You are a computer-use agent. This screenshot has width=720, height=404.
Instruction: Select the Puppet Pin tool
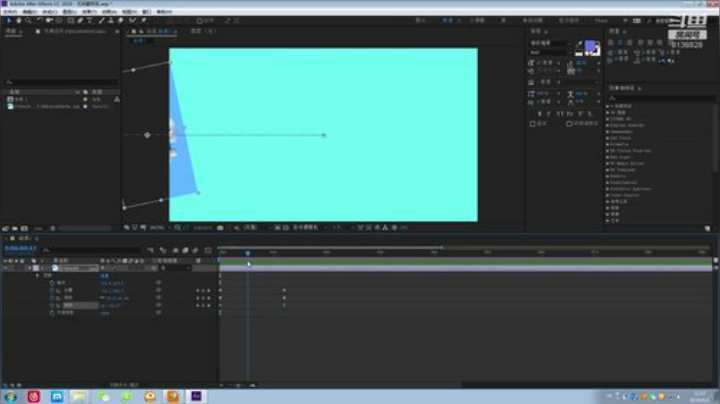144,21
